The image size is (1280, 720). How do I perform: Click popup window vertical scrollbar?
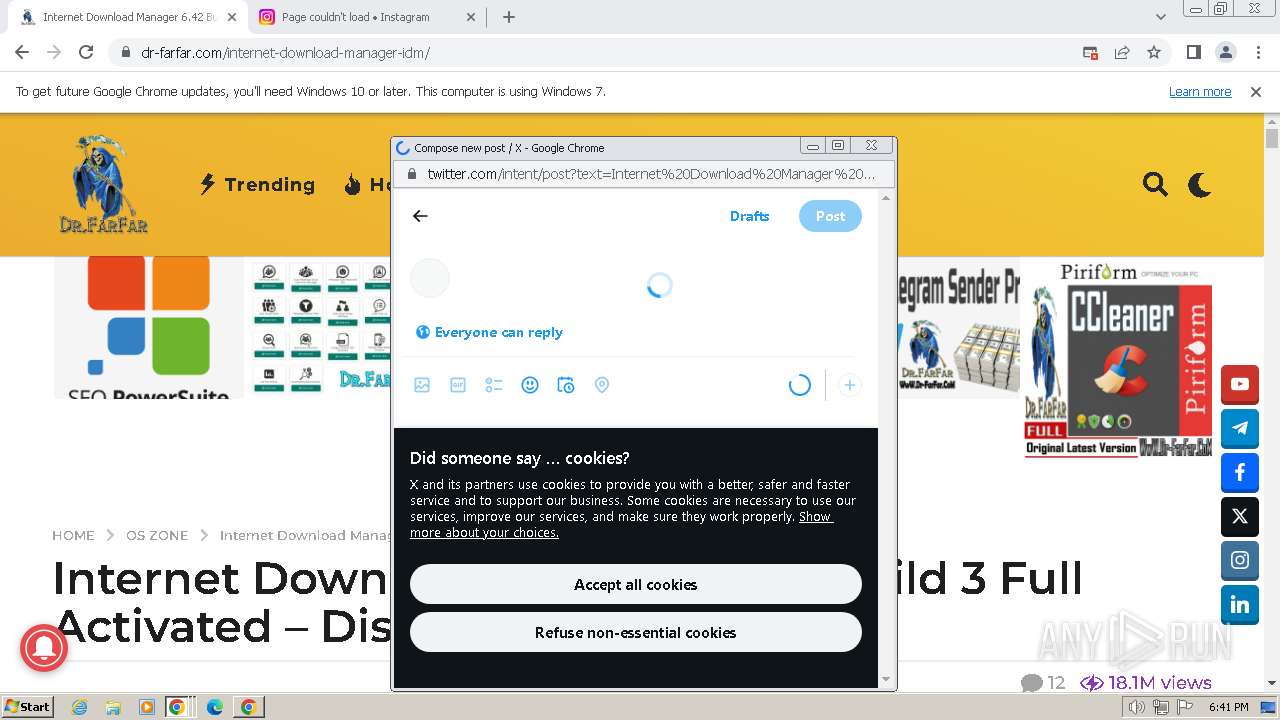885,438
